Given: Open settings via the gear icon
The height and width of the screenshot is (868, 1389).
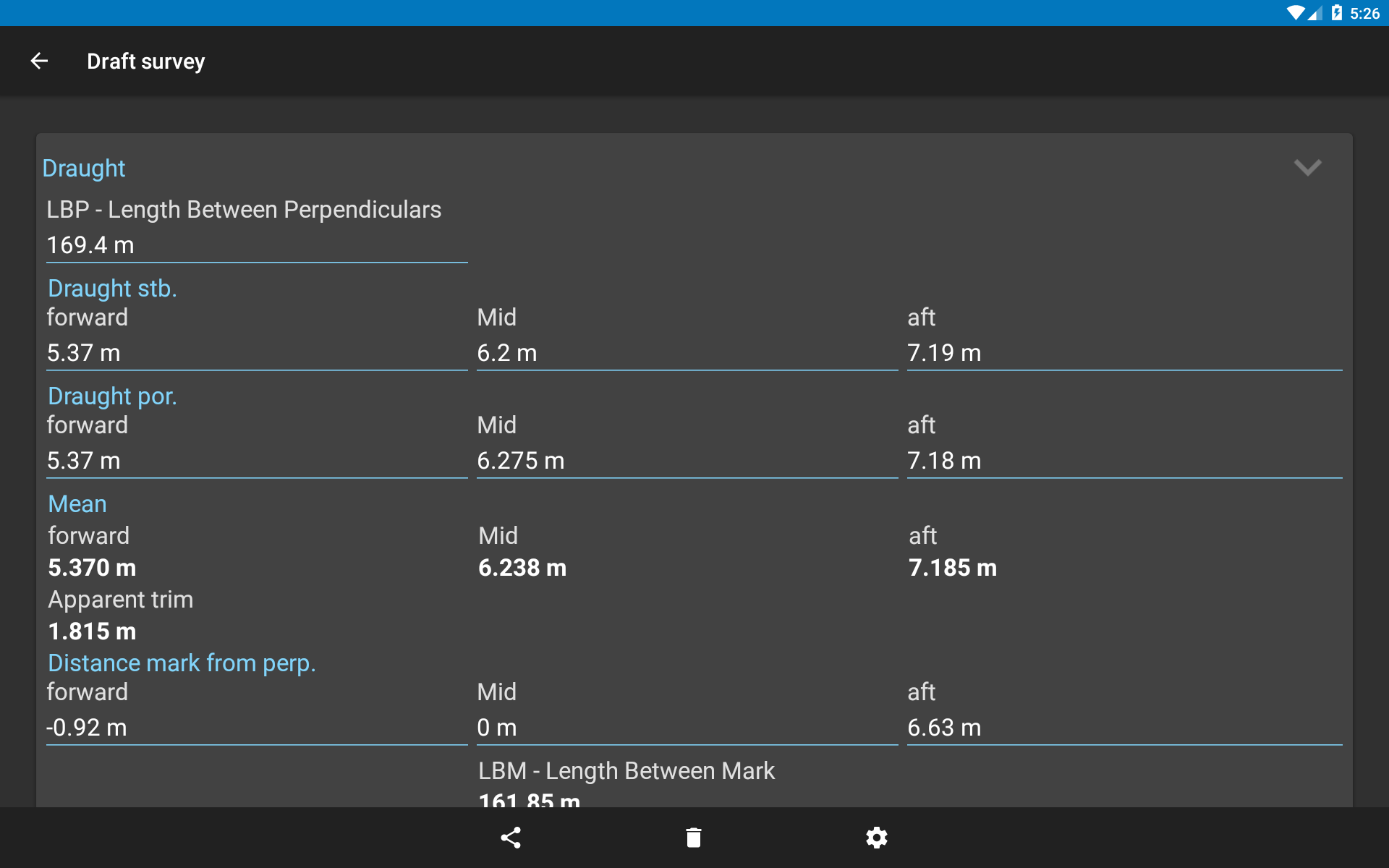Looking at the screenshot, I should [x=877, y=838].
